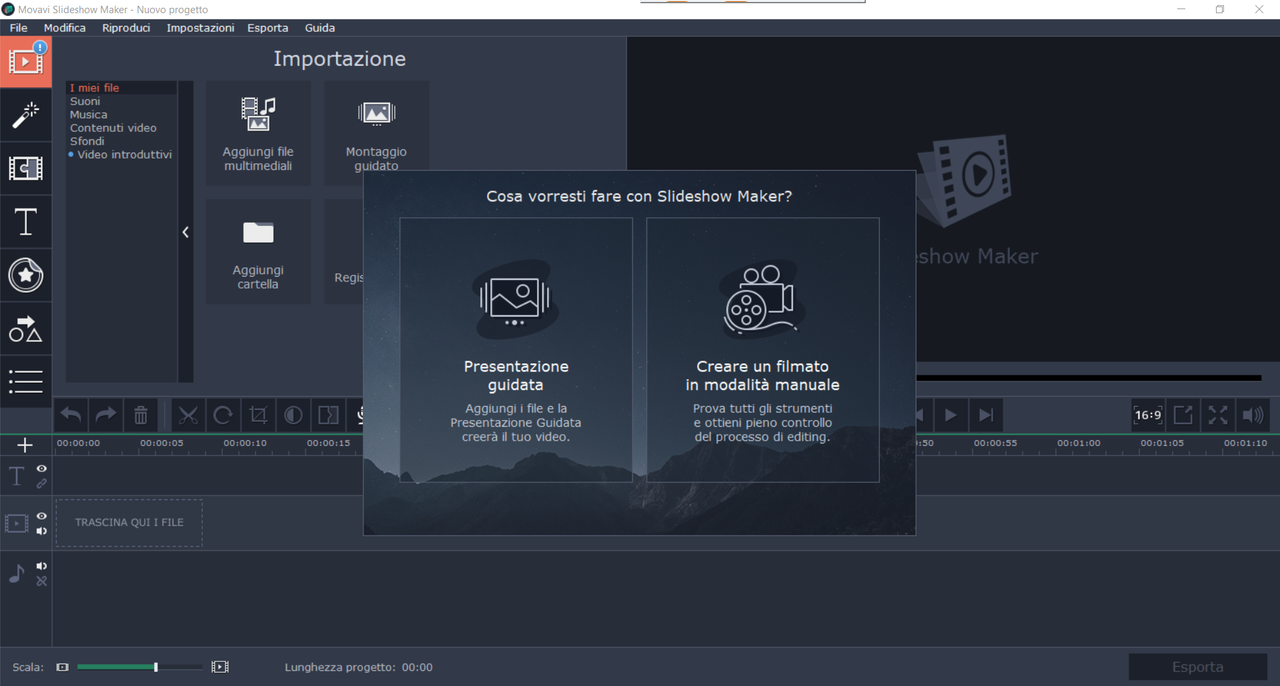Open the Esporta menu
Viewport: 1280px width, 686px height.
point(268,28)
